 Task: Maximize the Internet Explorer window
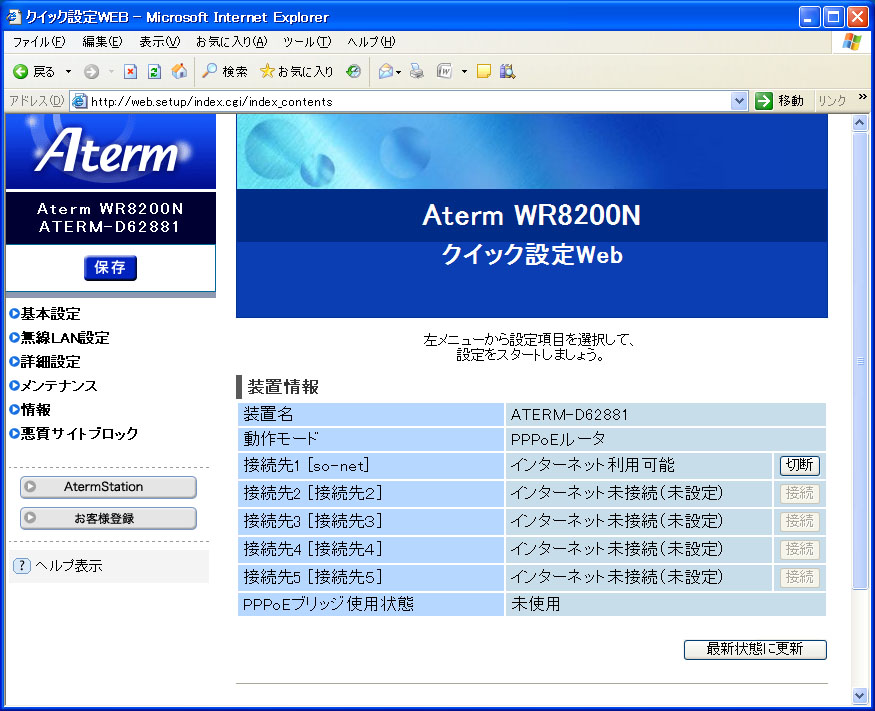834,17
